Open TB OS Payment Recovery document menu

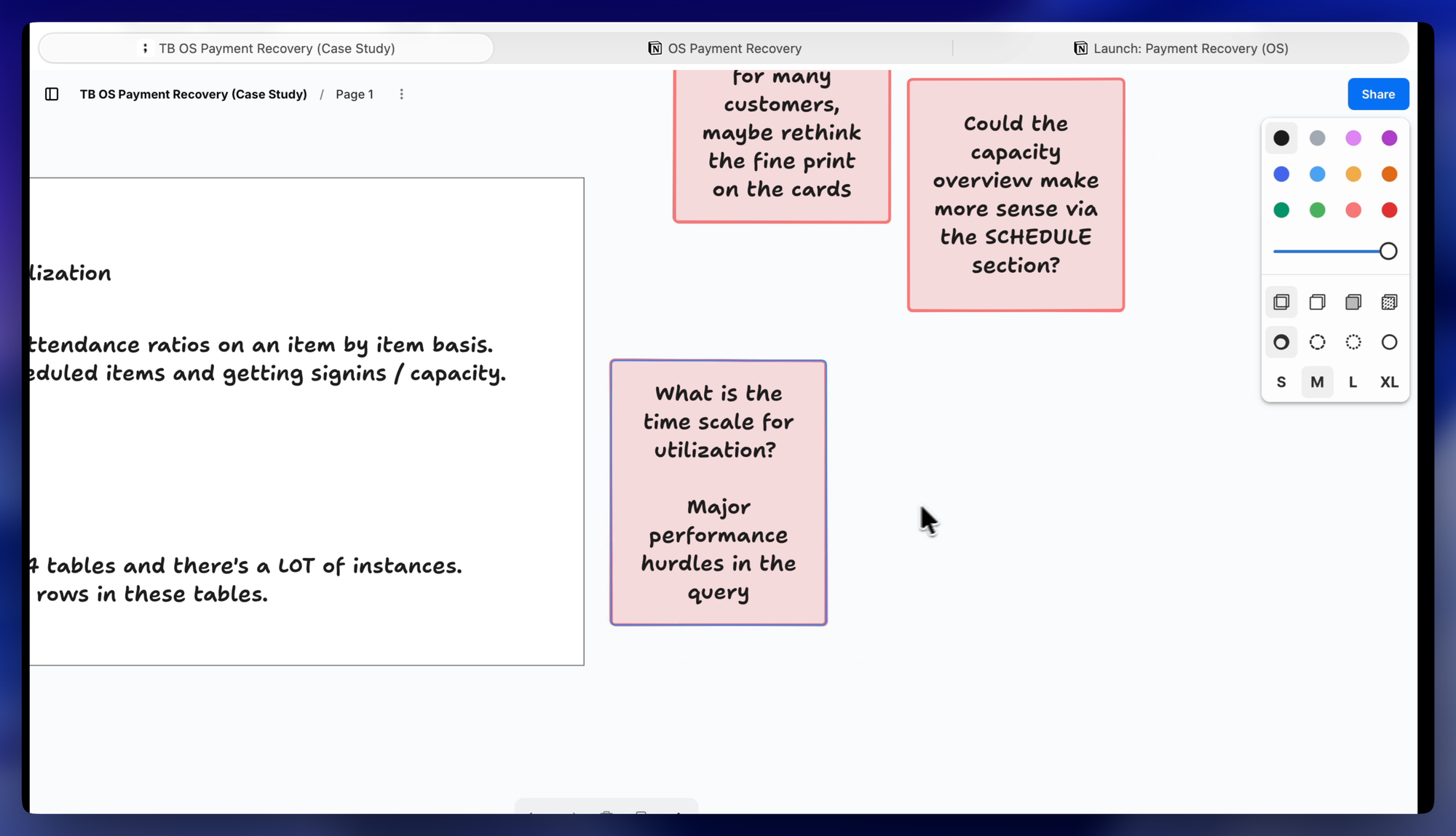click(x=193, y=94)
